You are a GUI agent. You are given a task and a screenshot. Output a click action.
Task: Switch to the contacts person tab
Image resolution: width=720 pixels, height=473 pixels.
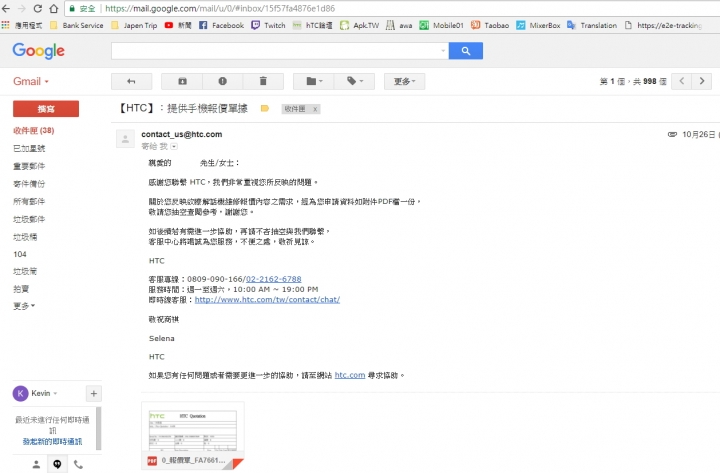[x=36, y=465]
